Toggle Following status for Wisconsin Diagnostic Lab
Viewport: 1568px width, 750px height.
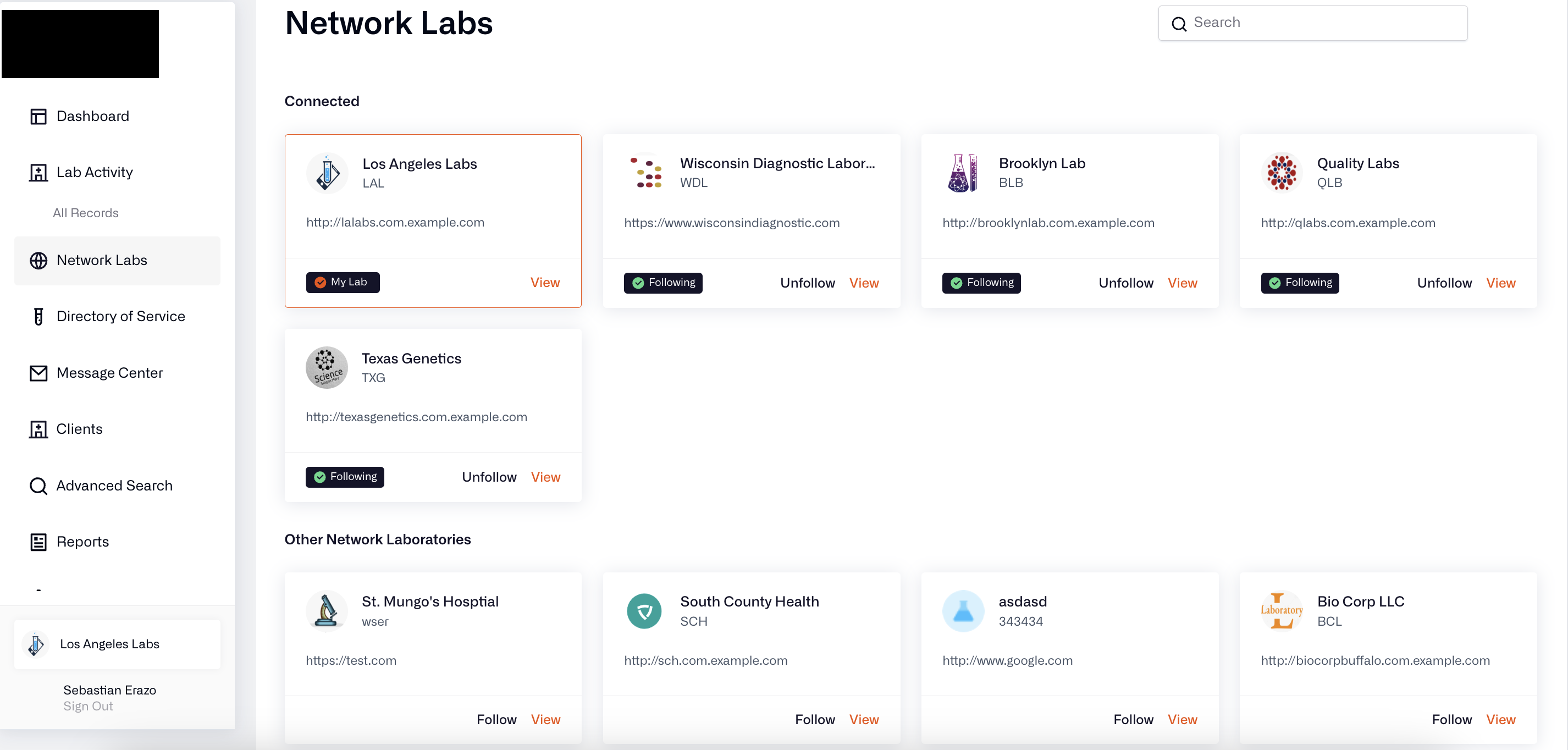click(663, 283)
